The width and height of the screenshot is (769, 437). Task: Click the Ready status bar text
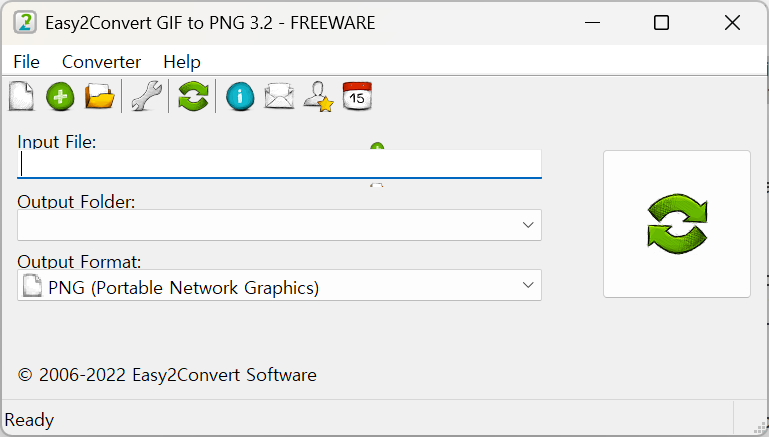[x=30, y=420]
